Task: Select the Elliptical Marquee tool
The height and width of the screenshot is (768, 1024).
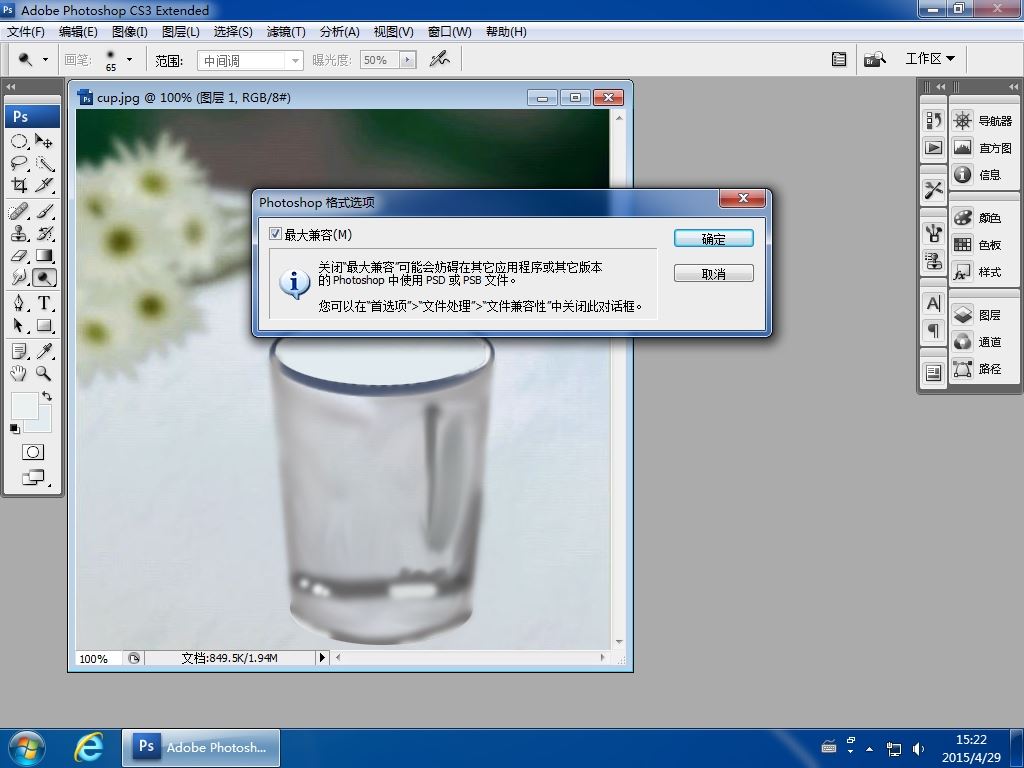Action: pyautogui.click(x=19, y=141)
